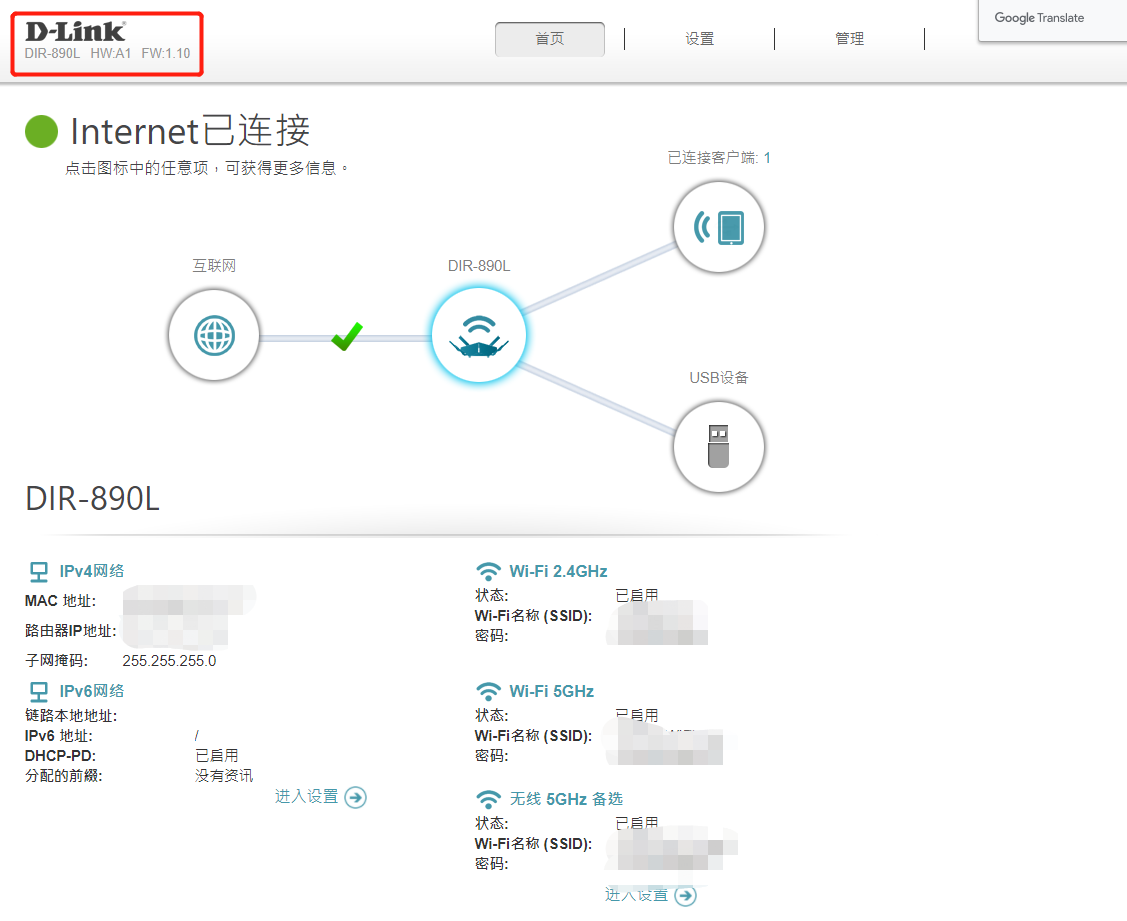Screen dimensions: 1127x921
Task: Click the DIR-890L router icon
Action: coord(479,335)
